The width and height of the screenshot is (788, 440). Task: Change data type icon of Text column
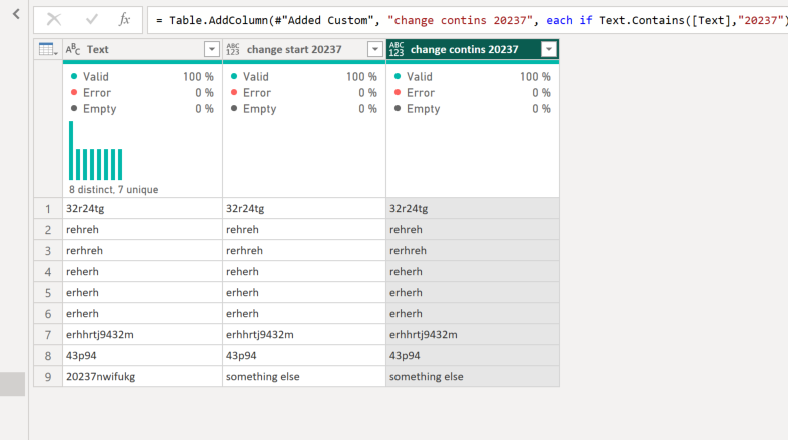(73, 49)
